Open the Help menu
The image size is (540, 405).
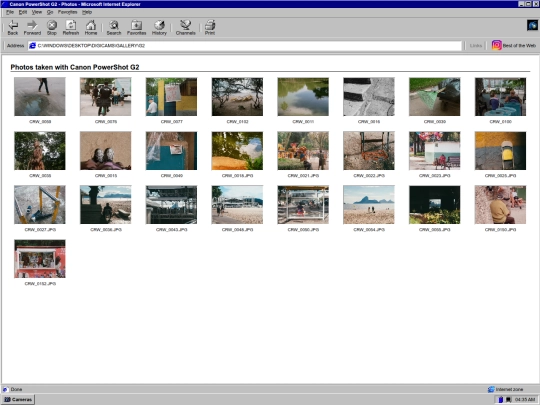point(87,12)
